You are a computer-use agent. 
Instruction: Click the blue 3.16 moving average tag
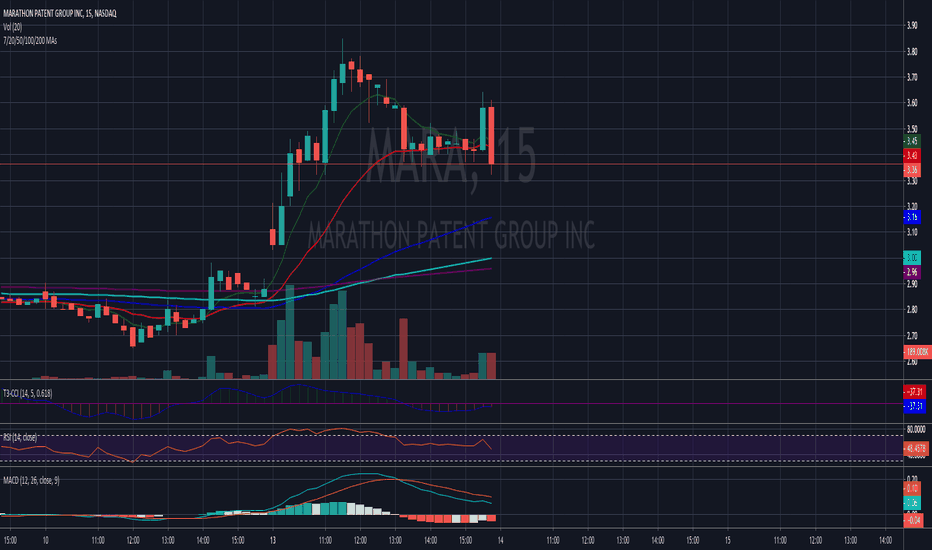pos(912,217)
